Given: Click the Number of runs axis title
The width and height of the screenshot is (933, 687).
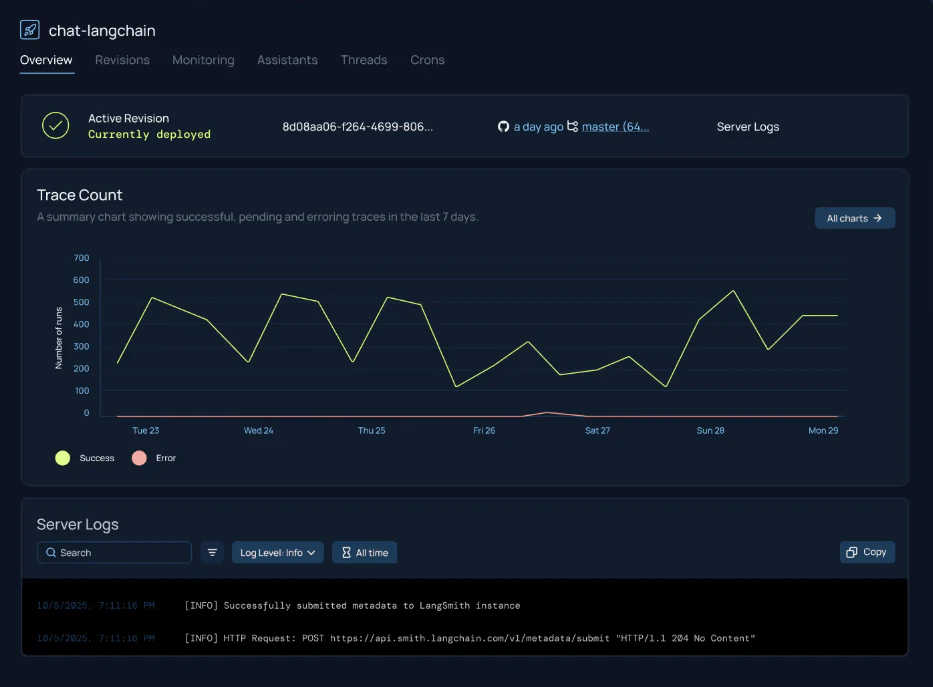Looking at the screenshot, I should click(x=59, y=338).
